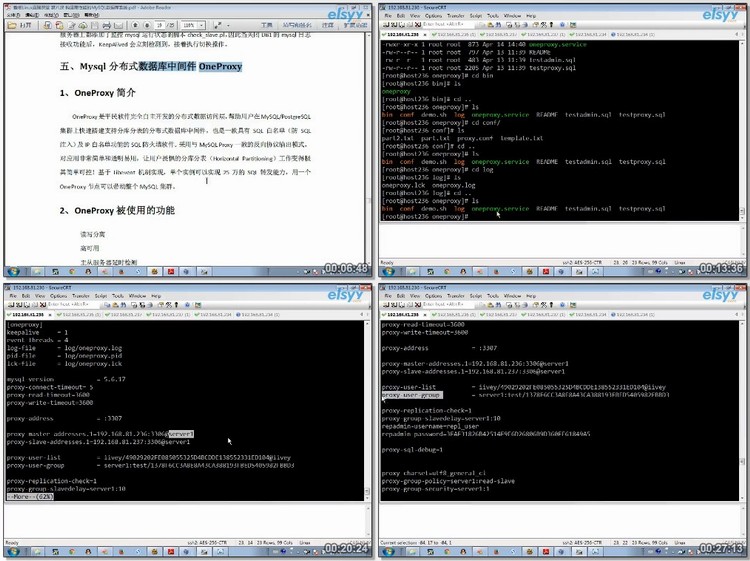Click highlighted 'server1' text in 00:20:24 terminal
The image size is (750, 561).
click(181, 434)
